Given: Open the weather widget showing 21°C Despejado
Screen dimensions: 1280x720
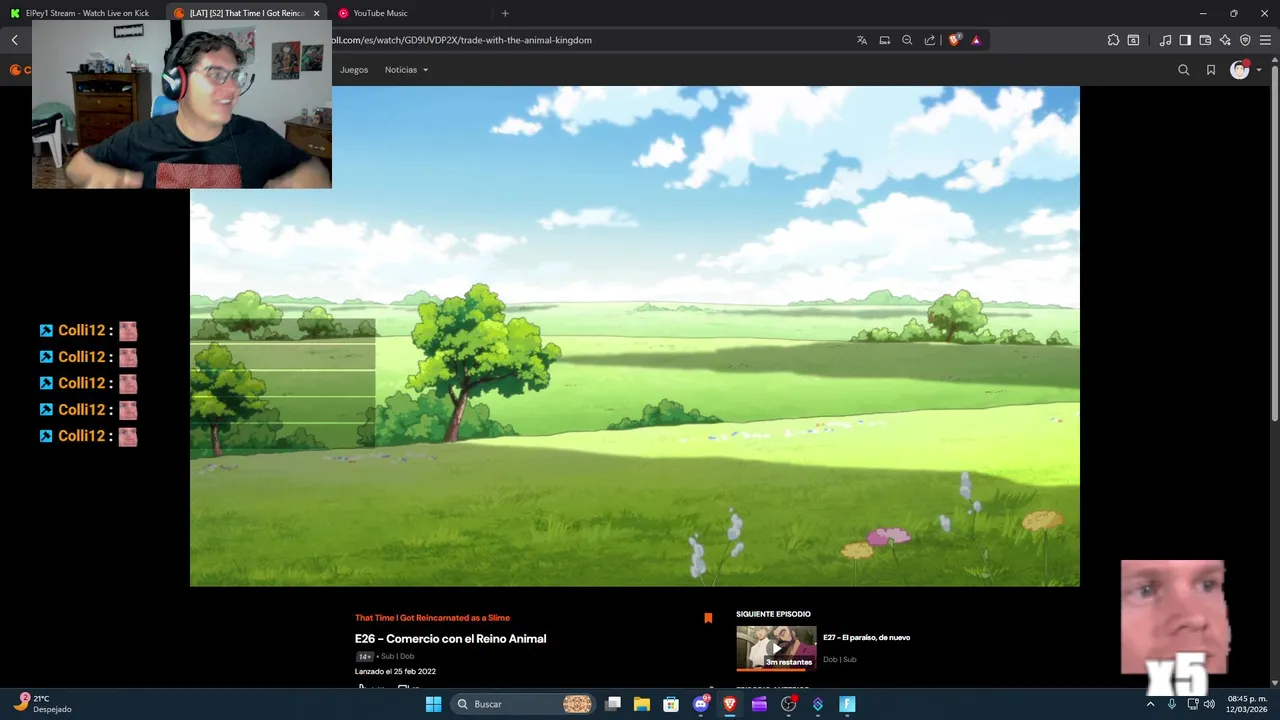Looking at the screenshot, I should coord(45,704).
